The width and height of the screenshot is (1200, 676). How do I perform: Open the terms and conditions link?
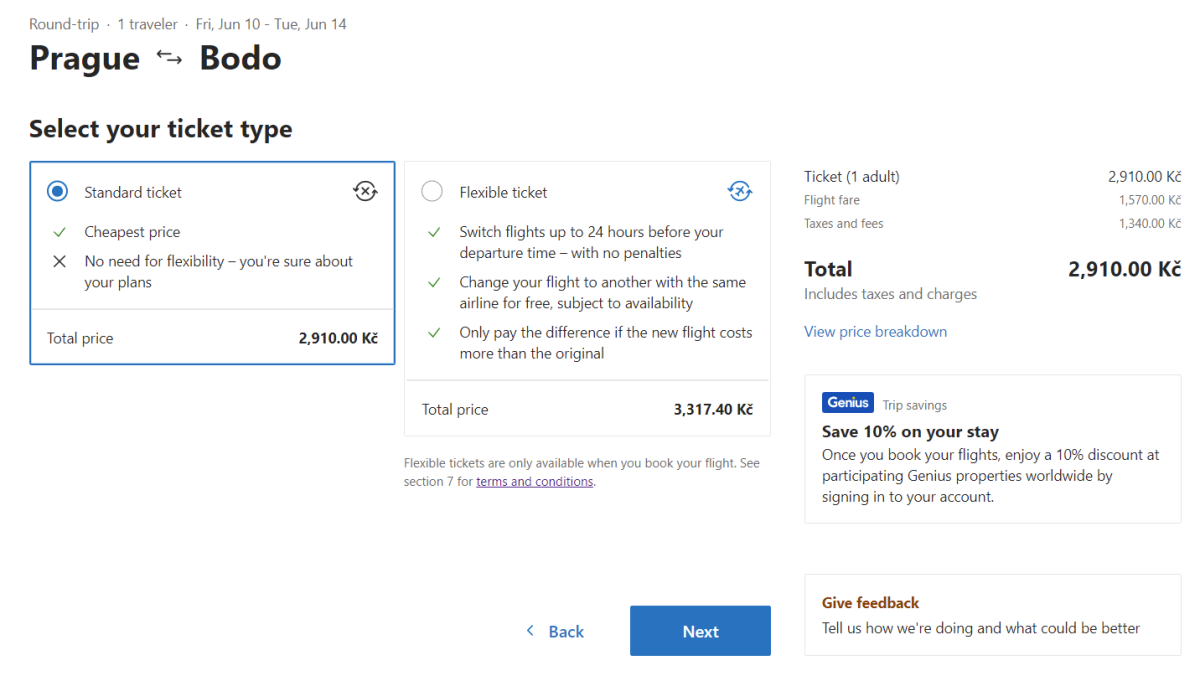[x=535, y=482]
